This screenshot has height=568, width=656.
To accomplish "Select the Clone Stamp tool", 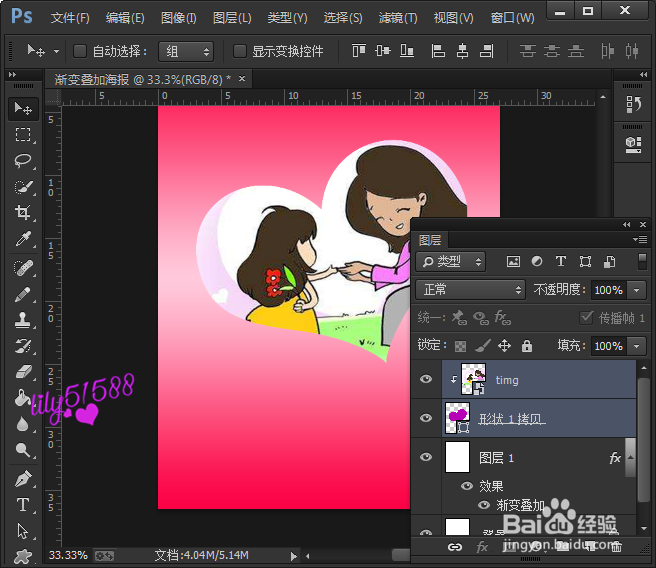I will pyautogui.click(x=23, y=320).
